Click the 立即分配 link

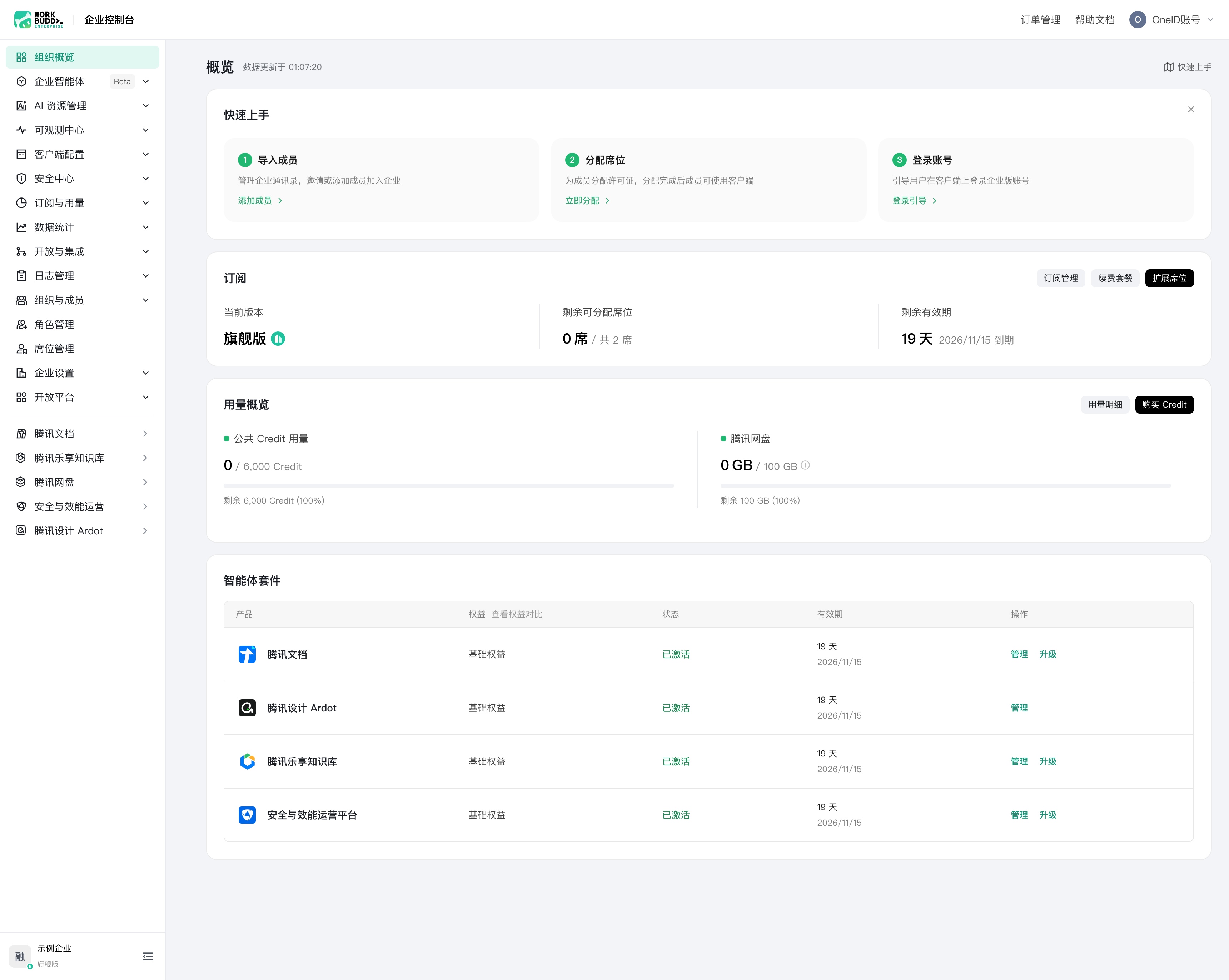pyautogui.click(x=587, y=201)
